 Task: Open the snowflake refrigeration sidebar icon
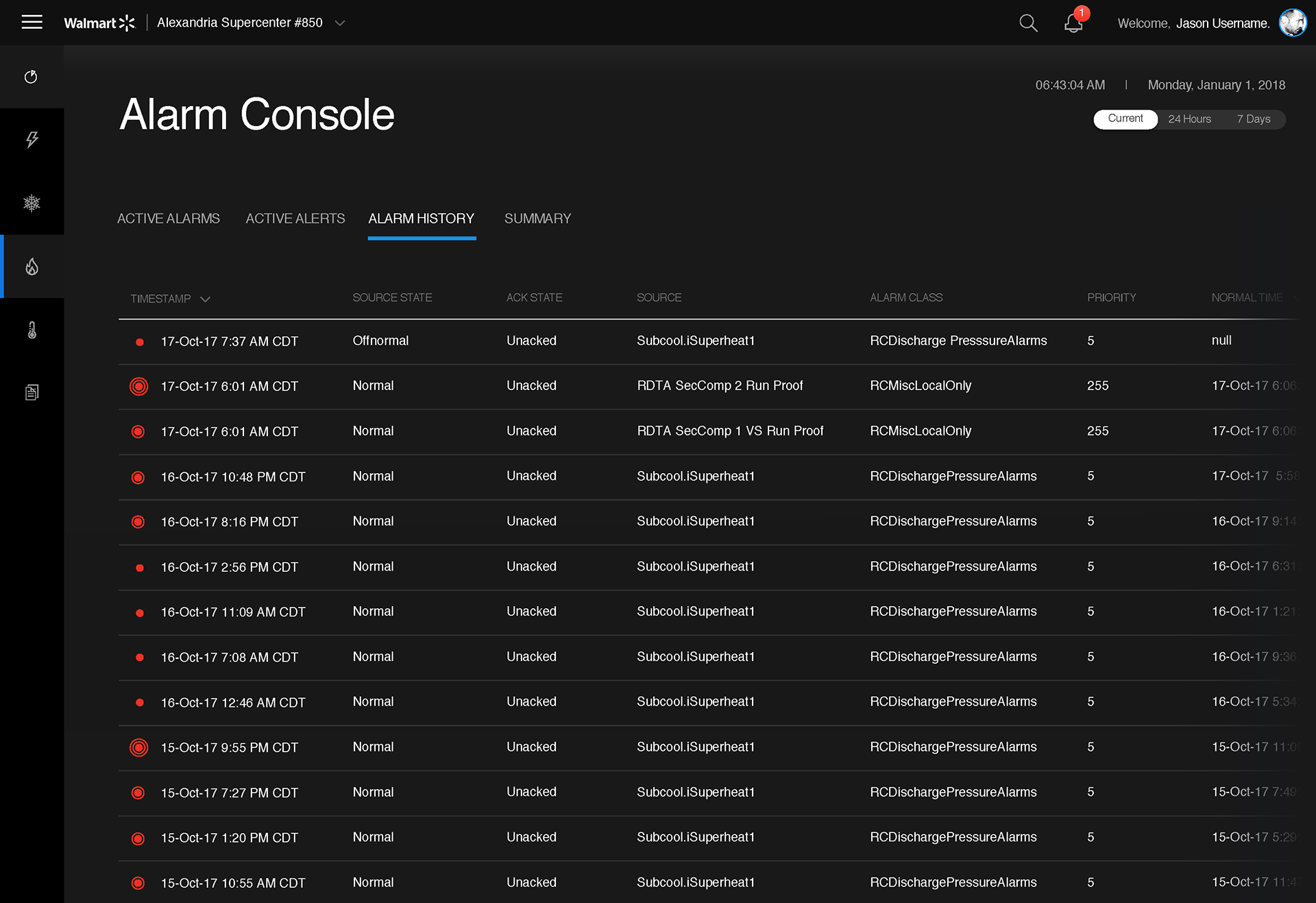click(32, 203)
